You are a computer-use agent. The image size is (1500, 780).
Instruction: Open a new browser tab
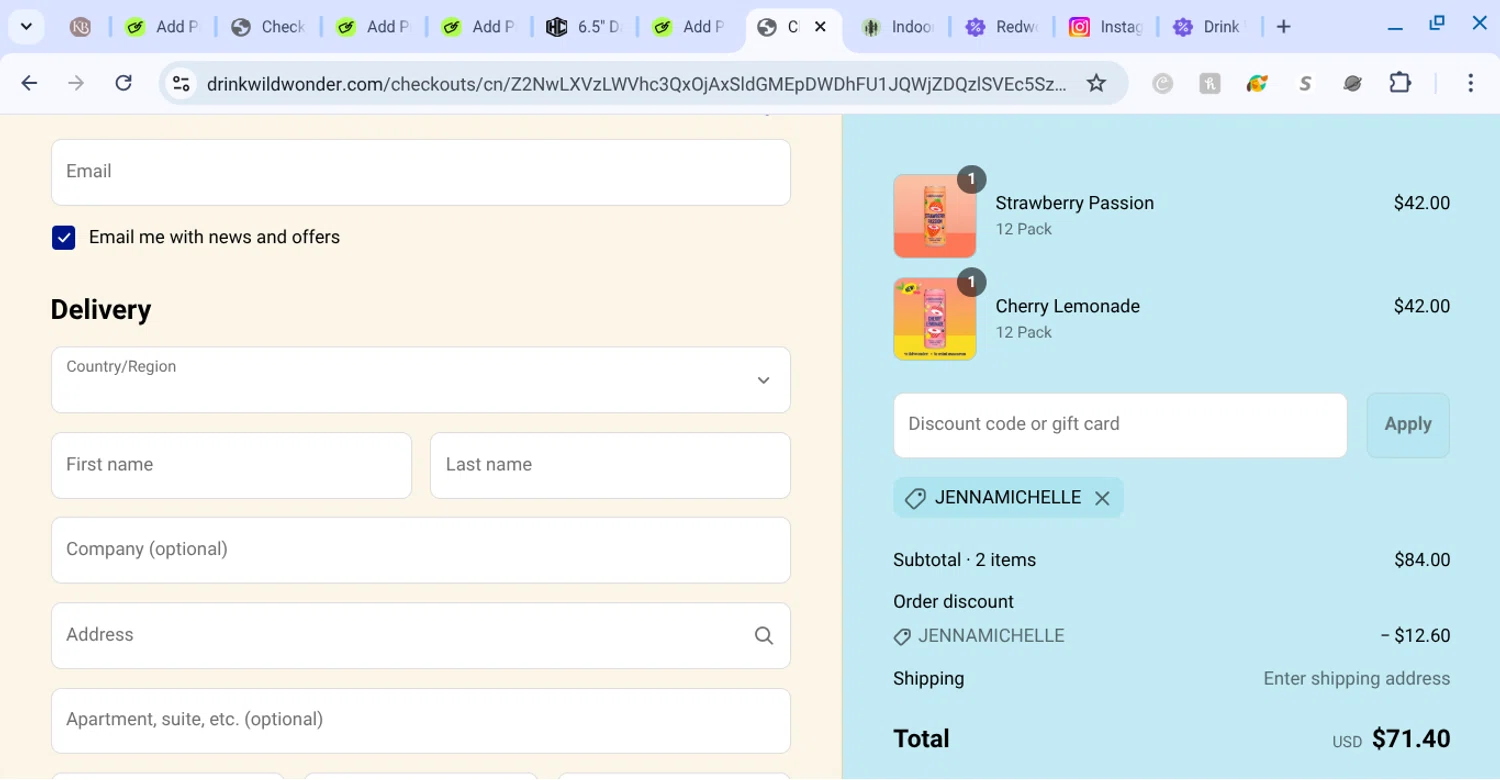[1284, 27]
